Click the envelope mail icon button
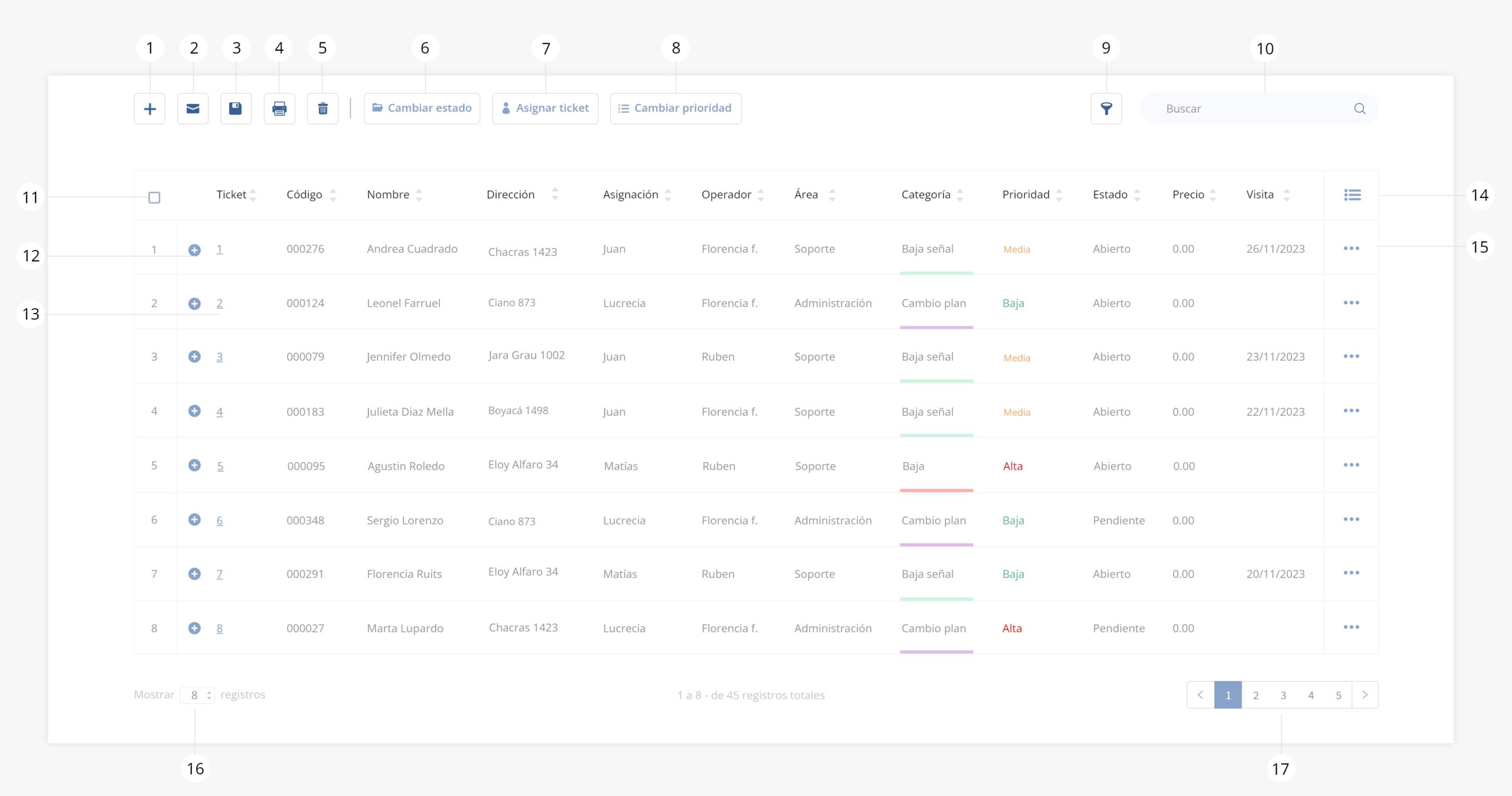 [193, 109]
